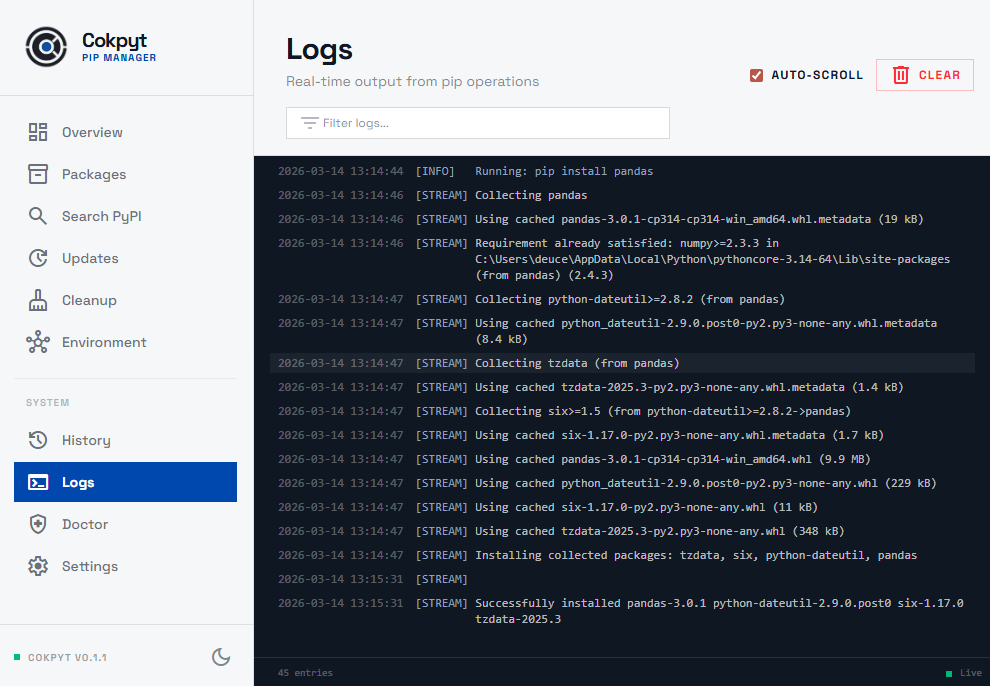Toggle dark mode with the moon icon

pyautogui.click(x=221, y=657)
